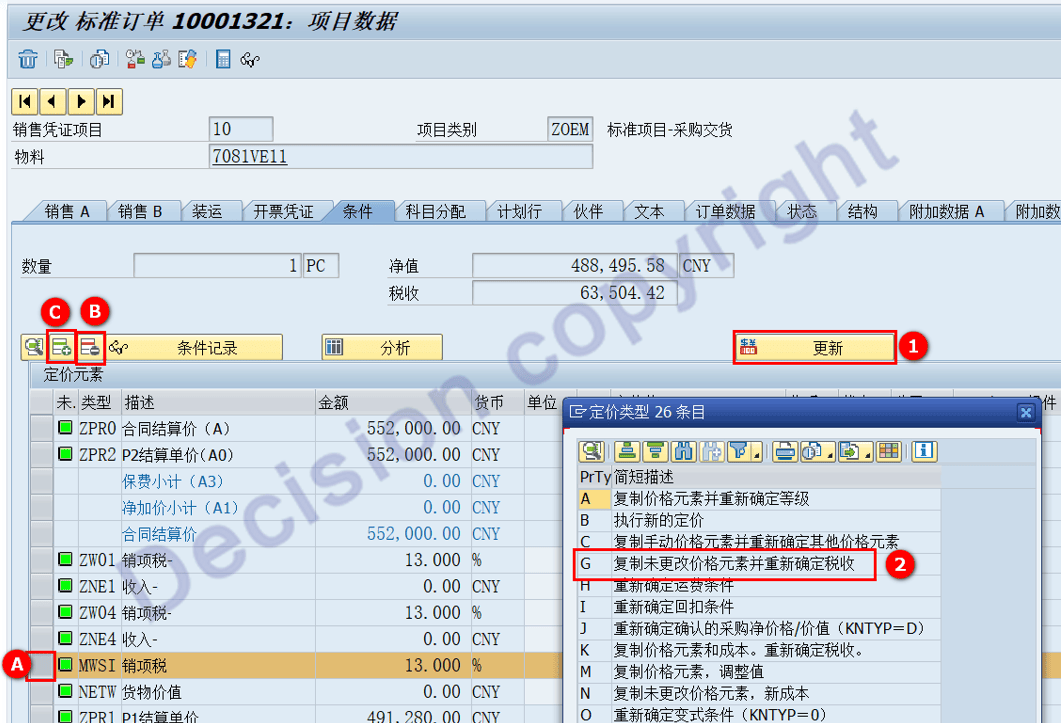Click the trash delete icon in top toolbar
This screenshot has width=1061, height=723.
click(x=27, y=60)
